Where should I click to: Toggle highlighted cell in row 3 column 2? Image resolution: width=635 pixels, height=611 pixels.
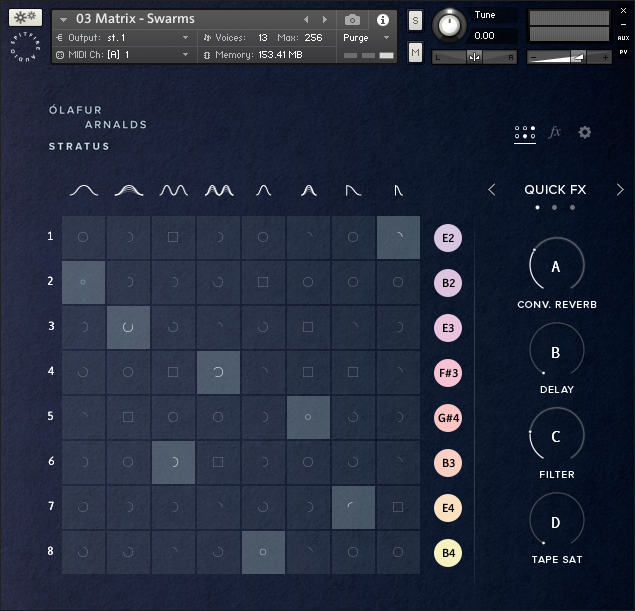[128, 327]
